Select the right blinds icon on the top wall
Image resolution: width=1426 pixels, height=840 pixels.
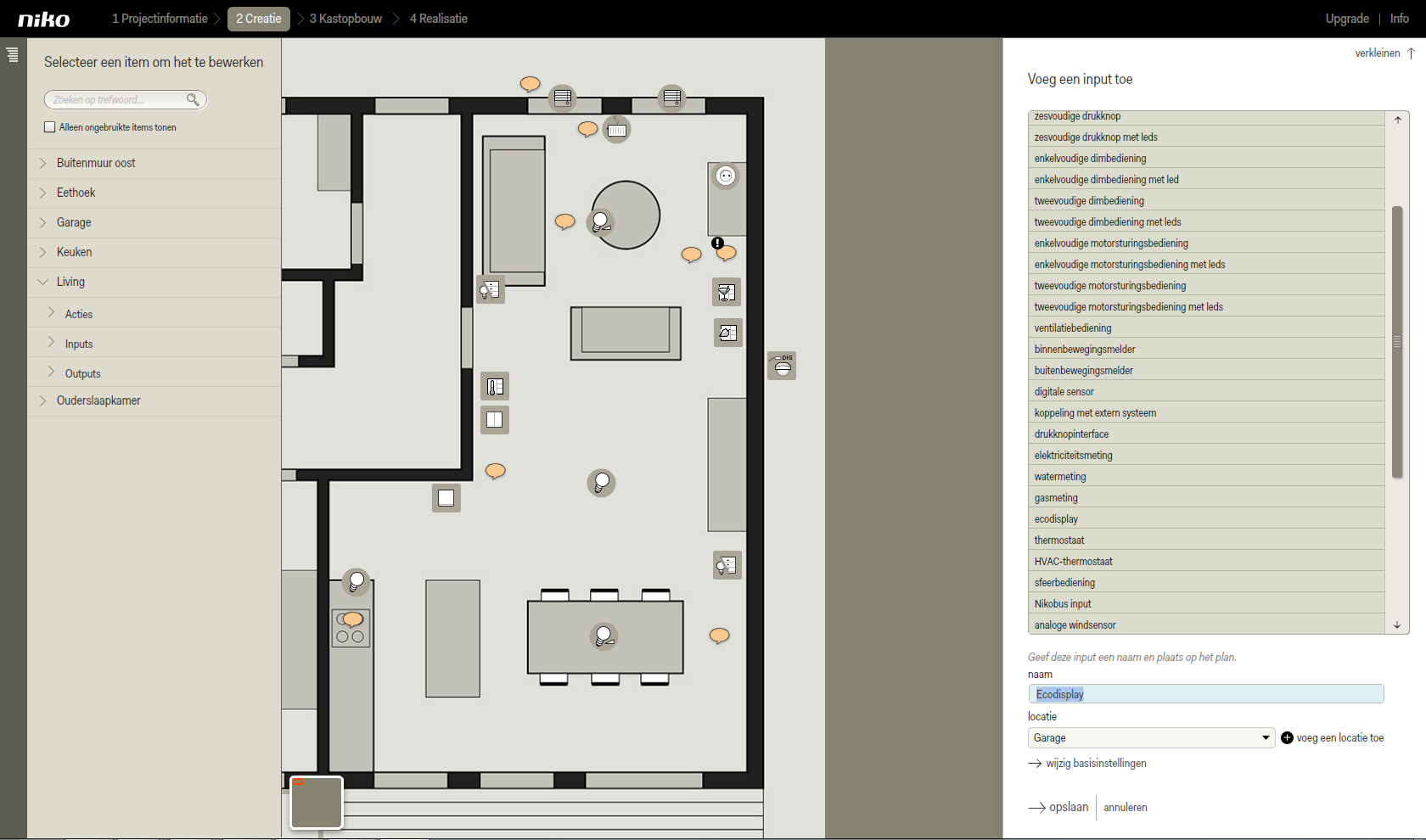[x=671, y=97]
